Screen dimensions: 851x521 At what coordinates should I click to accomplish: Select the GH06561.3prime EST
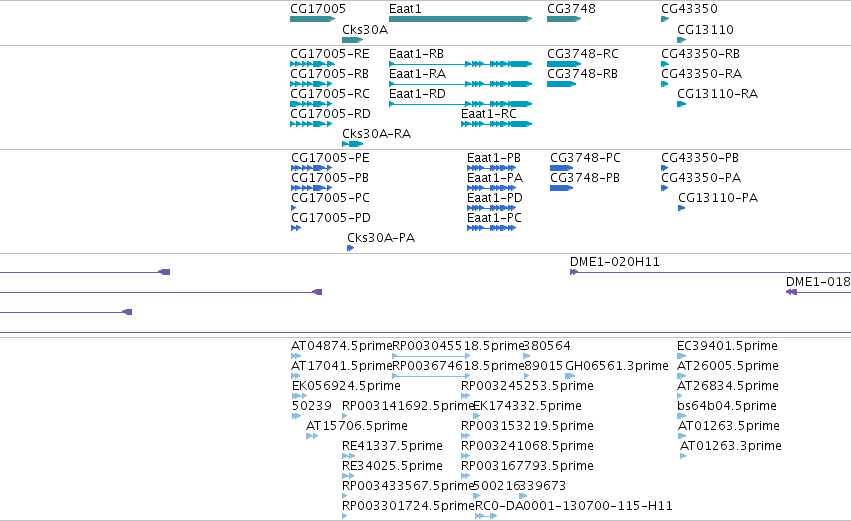pos(570,376)
